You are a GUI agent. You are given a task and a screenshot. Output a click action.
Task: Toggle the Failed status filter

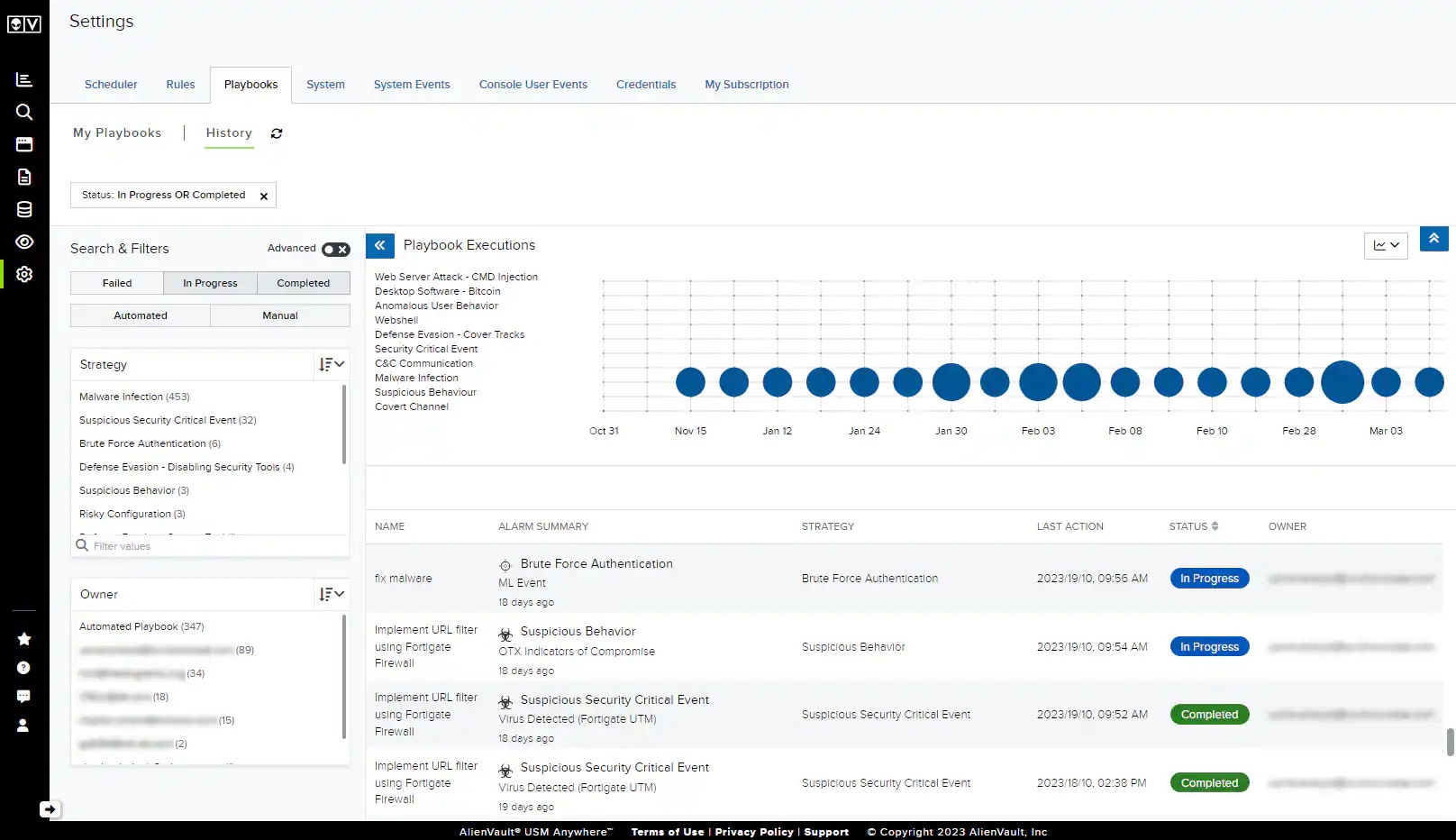[x=117, y=283]
